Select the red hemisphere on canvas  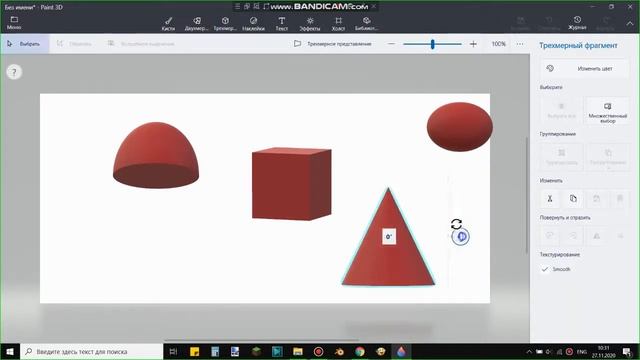point(156,156)
